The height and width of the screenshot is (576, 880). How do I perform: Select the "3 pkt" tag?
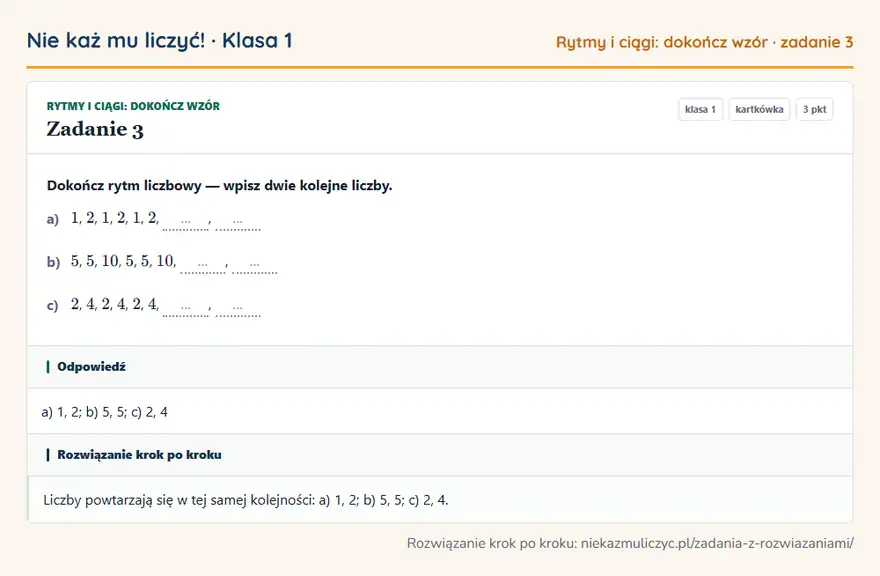[x=814, y=109]
